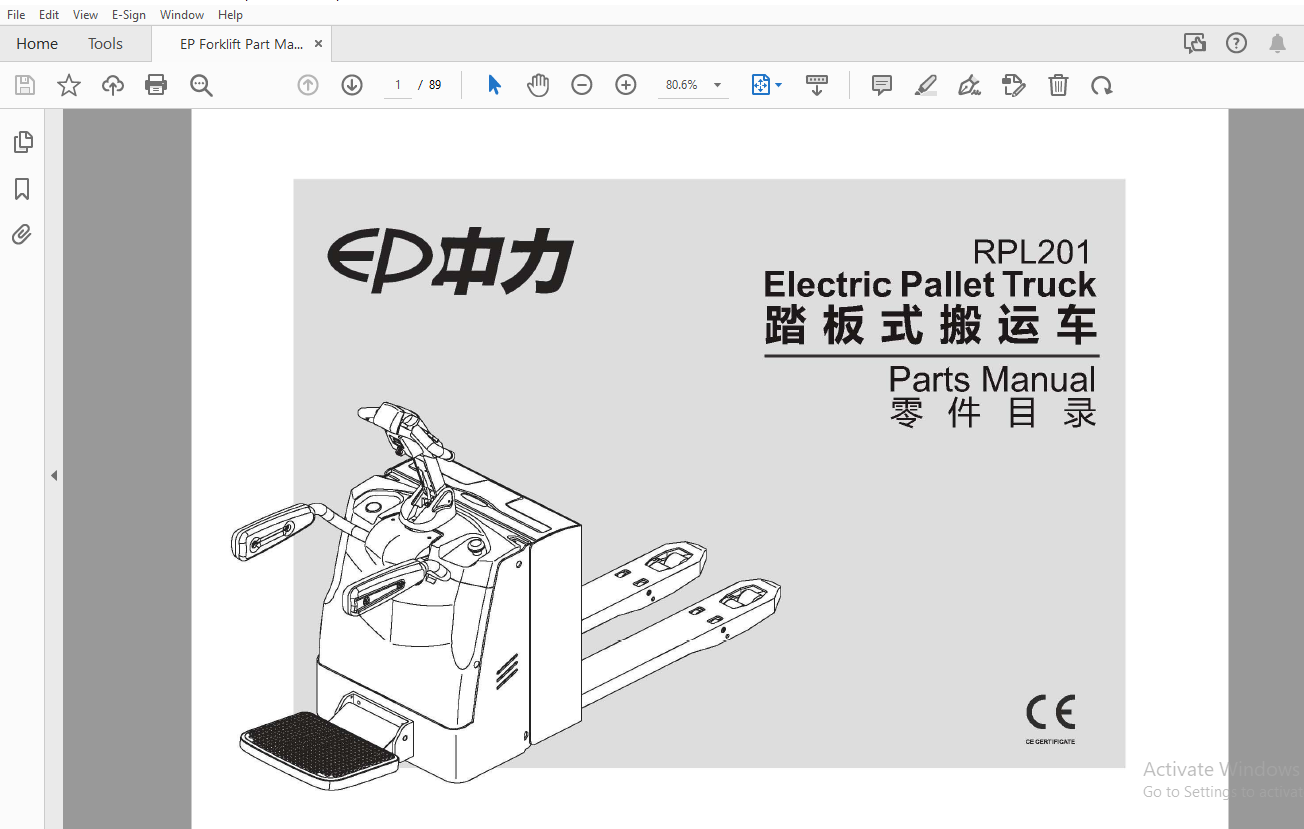Image resolution: width=1304 pixels, height=829 pixels.
Task: Open the find text search tool
Action: click(x=201, y=85)
